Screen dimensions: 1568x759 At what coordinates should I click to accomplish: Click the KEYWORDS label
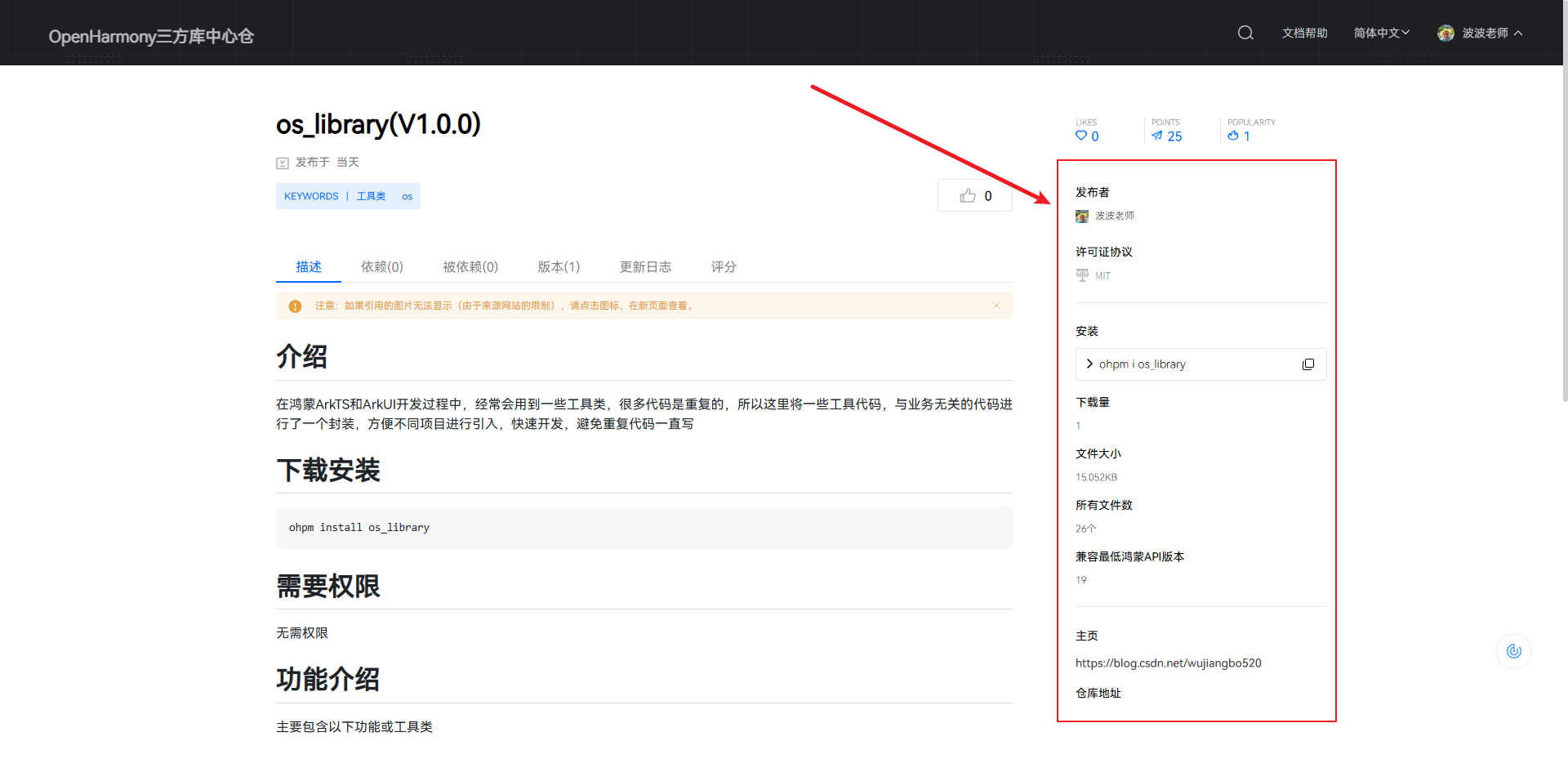click(311, 196)
